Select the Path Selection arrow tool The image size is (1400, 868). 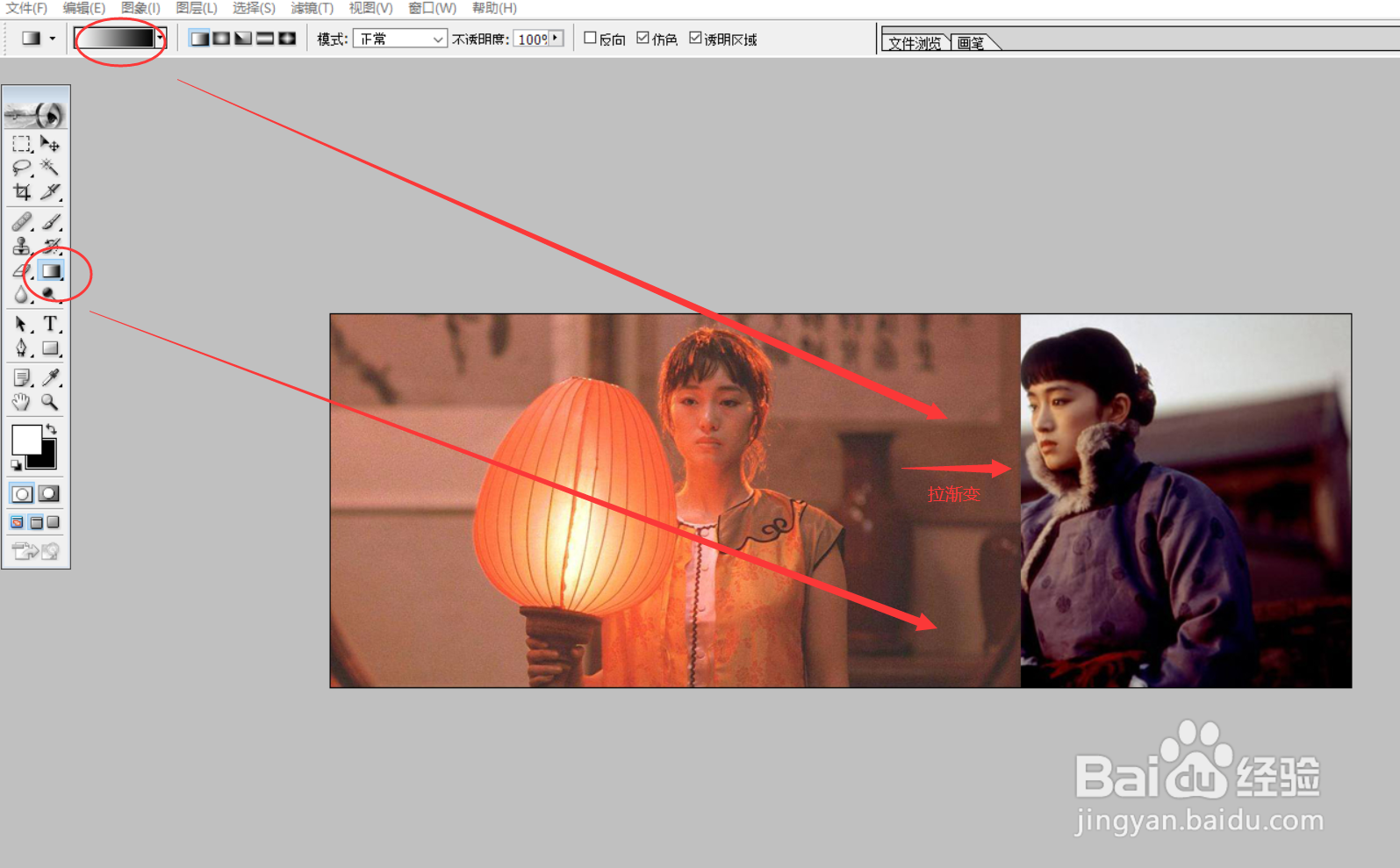tap(22, 324)
